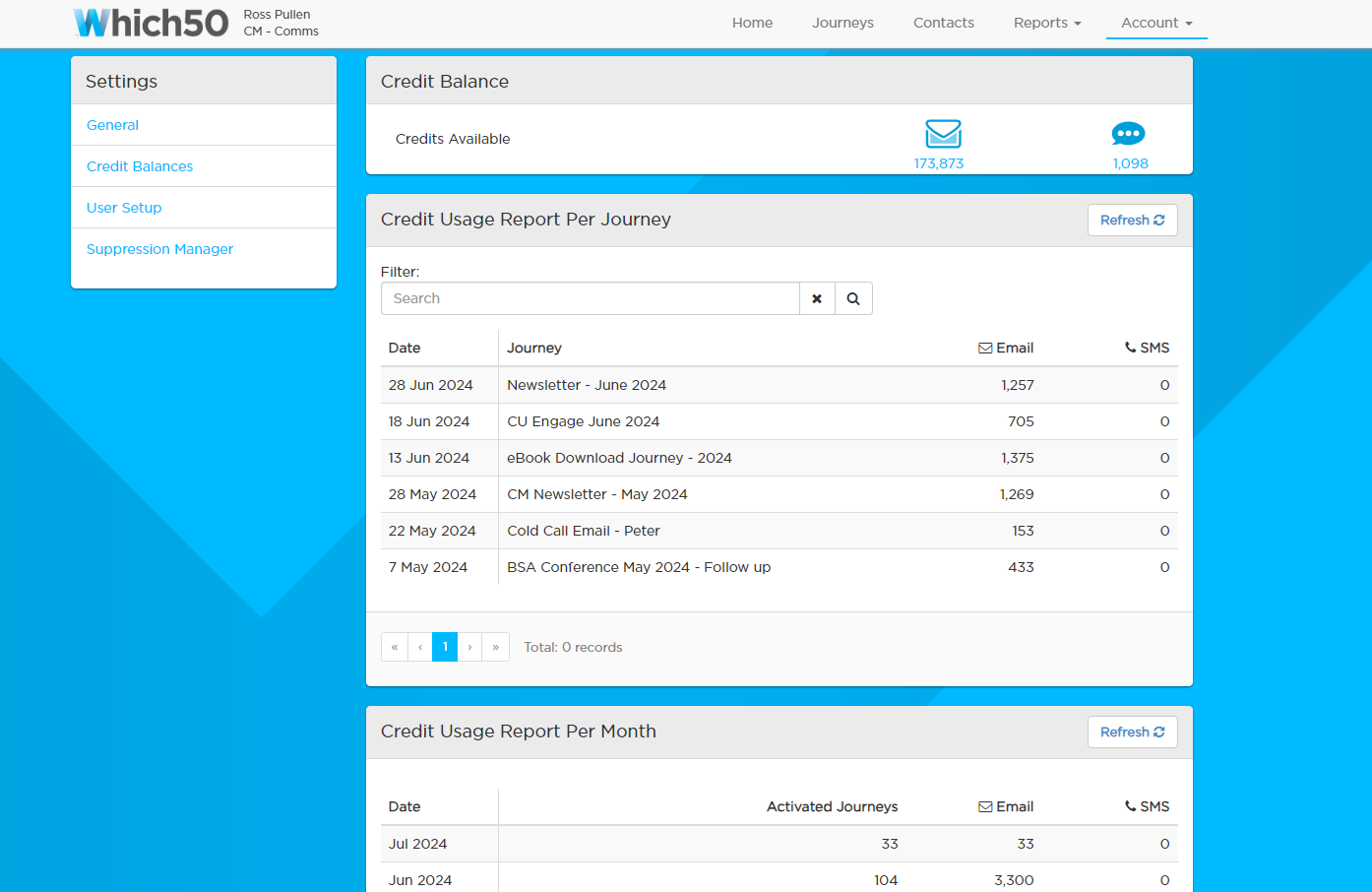Click email count 705
The width and height of the screenshot is (1372, 892).
click(x=1021, y=421)
